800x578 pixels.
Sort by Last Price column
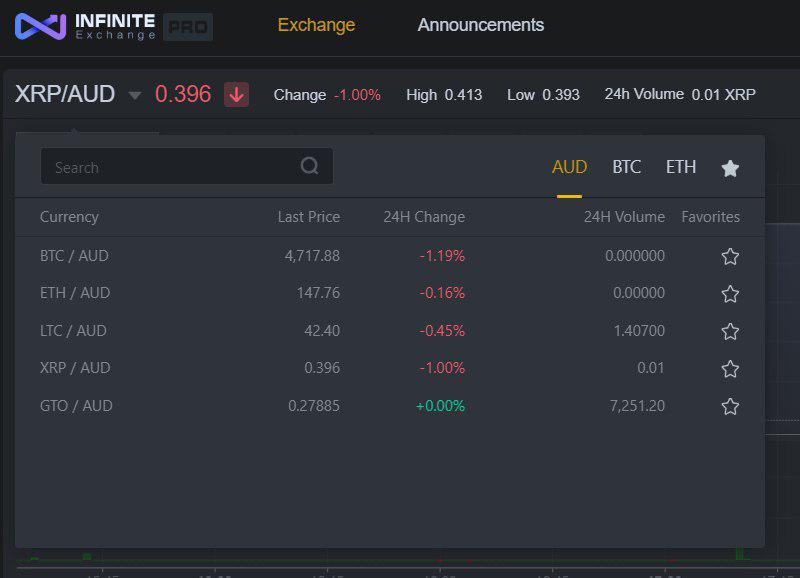coord(308,217)
